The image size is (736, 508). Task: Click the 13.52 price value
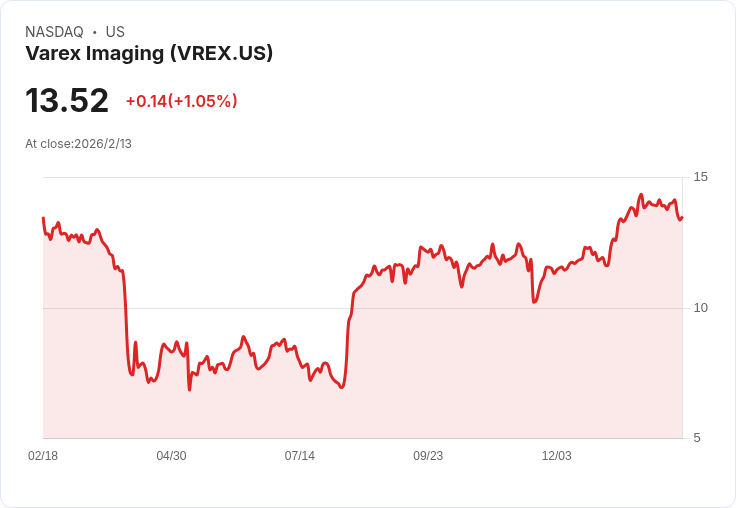[67, 100]
